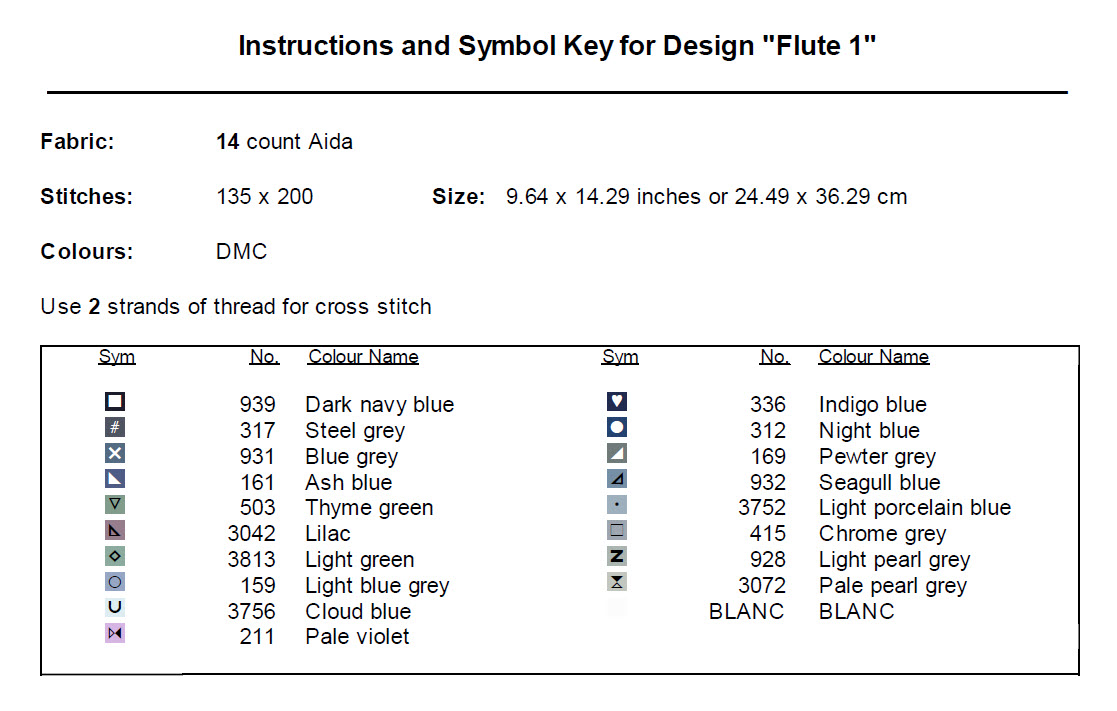
Task: Click the "Flute 1" instructions title
Action: tap(557, 46)
